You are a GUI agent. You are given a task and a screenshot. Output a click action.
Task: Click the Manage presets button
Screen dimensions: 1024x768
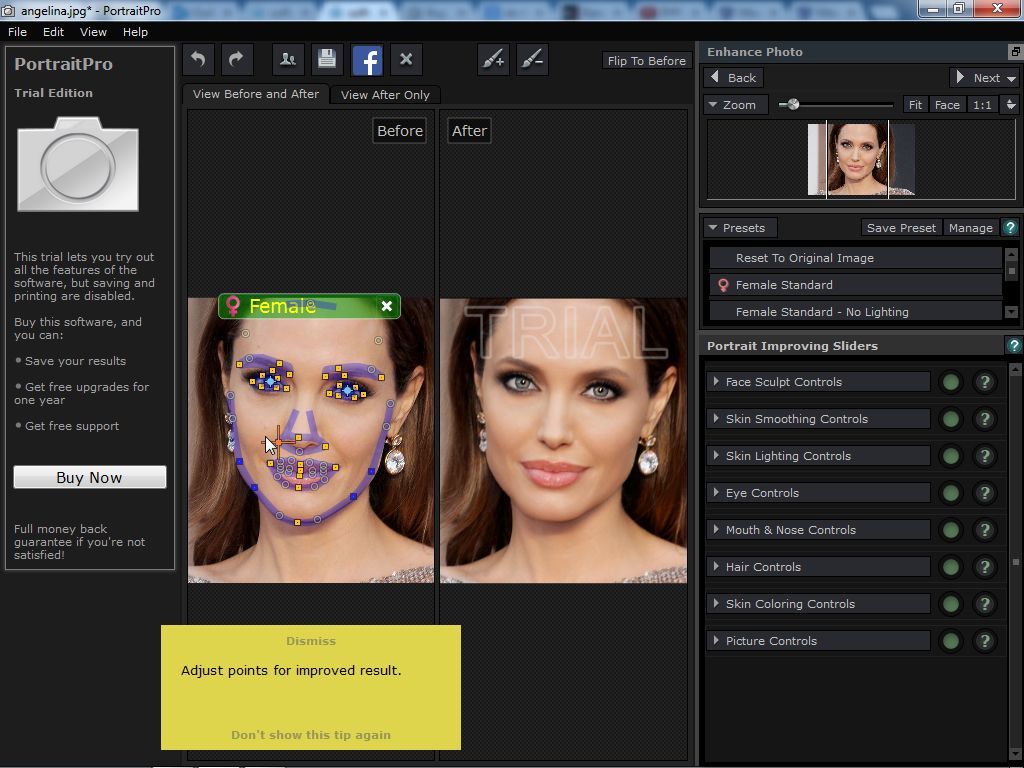pyautogui.click(x=970, y=228)
